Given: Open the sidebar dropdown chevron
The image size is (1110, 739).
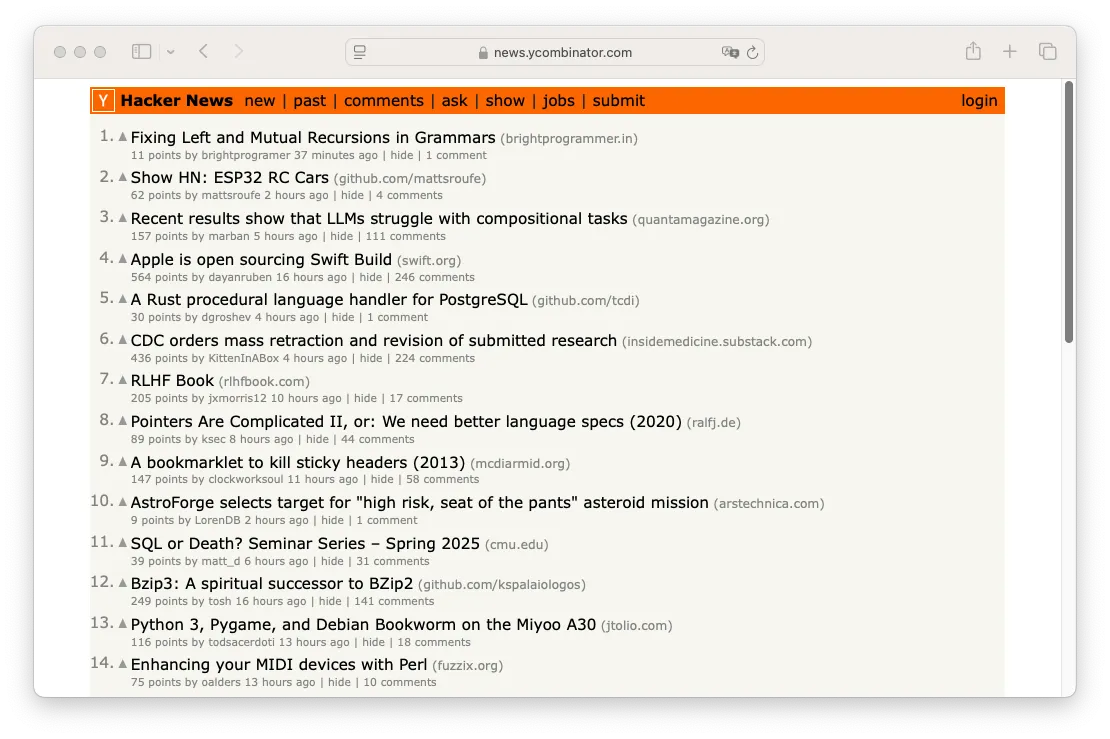Looking at the screenshot, I should (x=171, y=52).
